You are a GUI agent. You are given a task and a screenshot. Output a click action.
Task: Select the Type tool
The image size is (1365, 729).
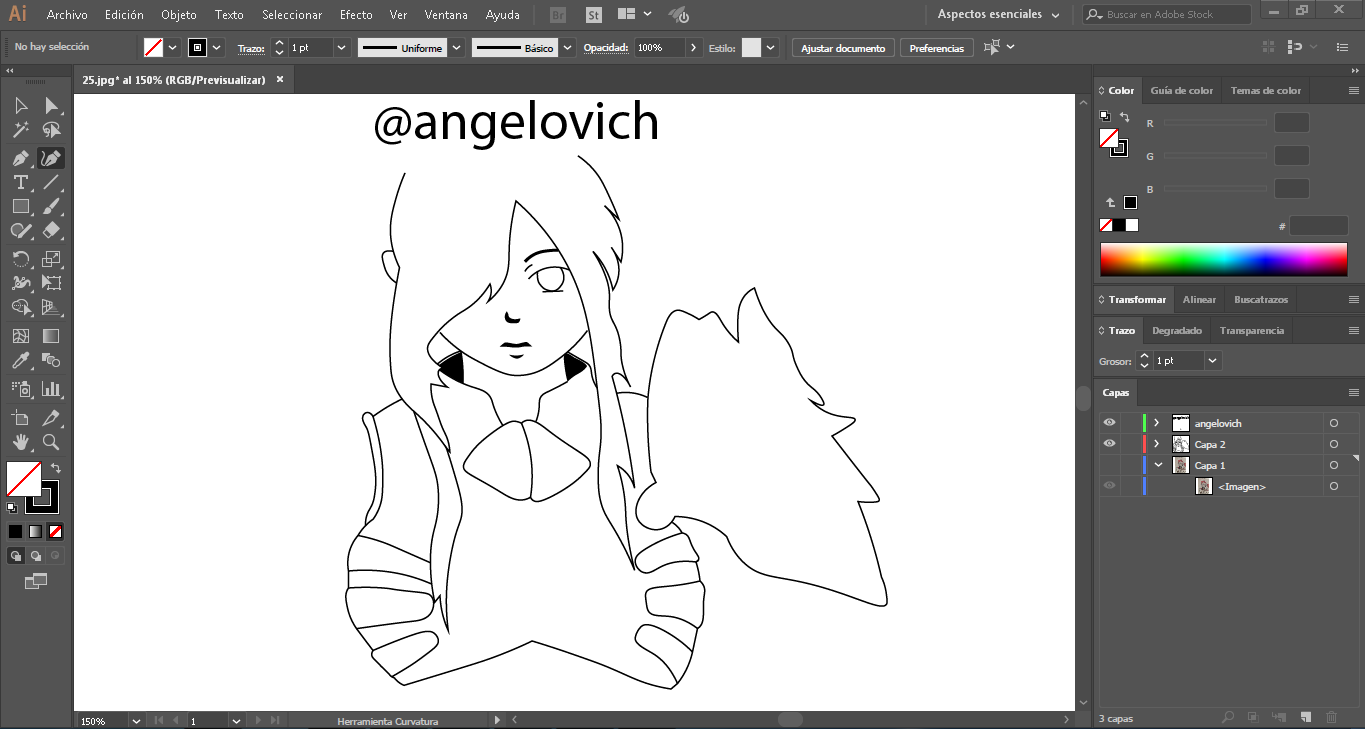click(x=21, y=182)
